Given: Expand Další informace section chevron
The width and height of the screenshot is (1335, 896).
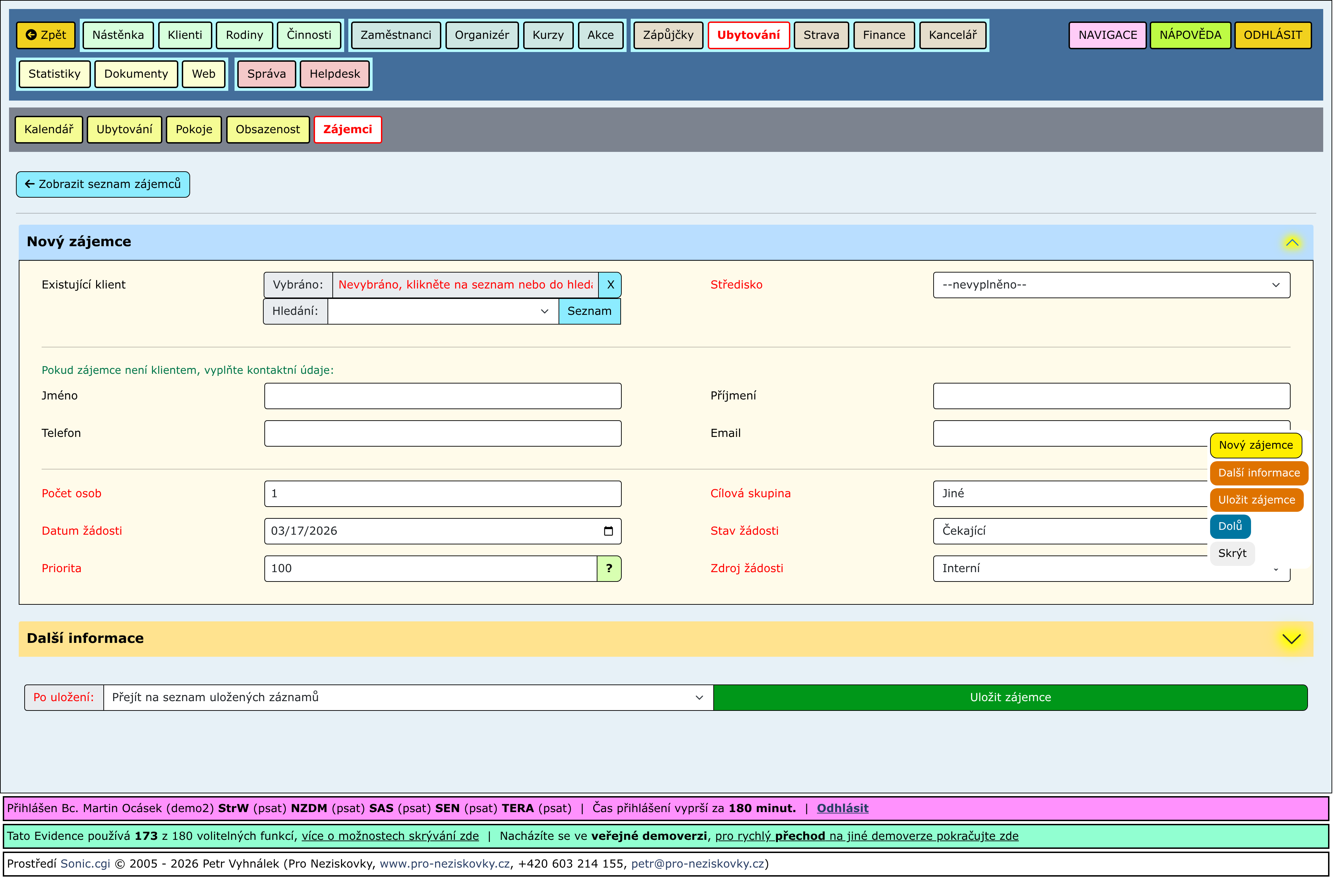Looking at the screenshot, I should pos(1292,639).
